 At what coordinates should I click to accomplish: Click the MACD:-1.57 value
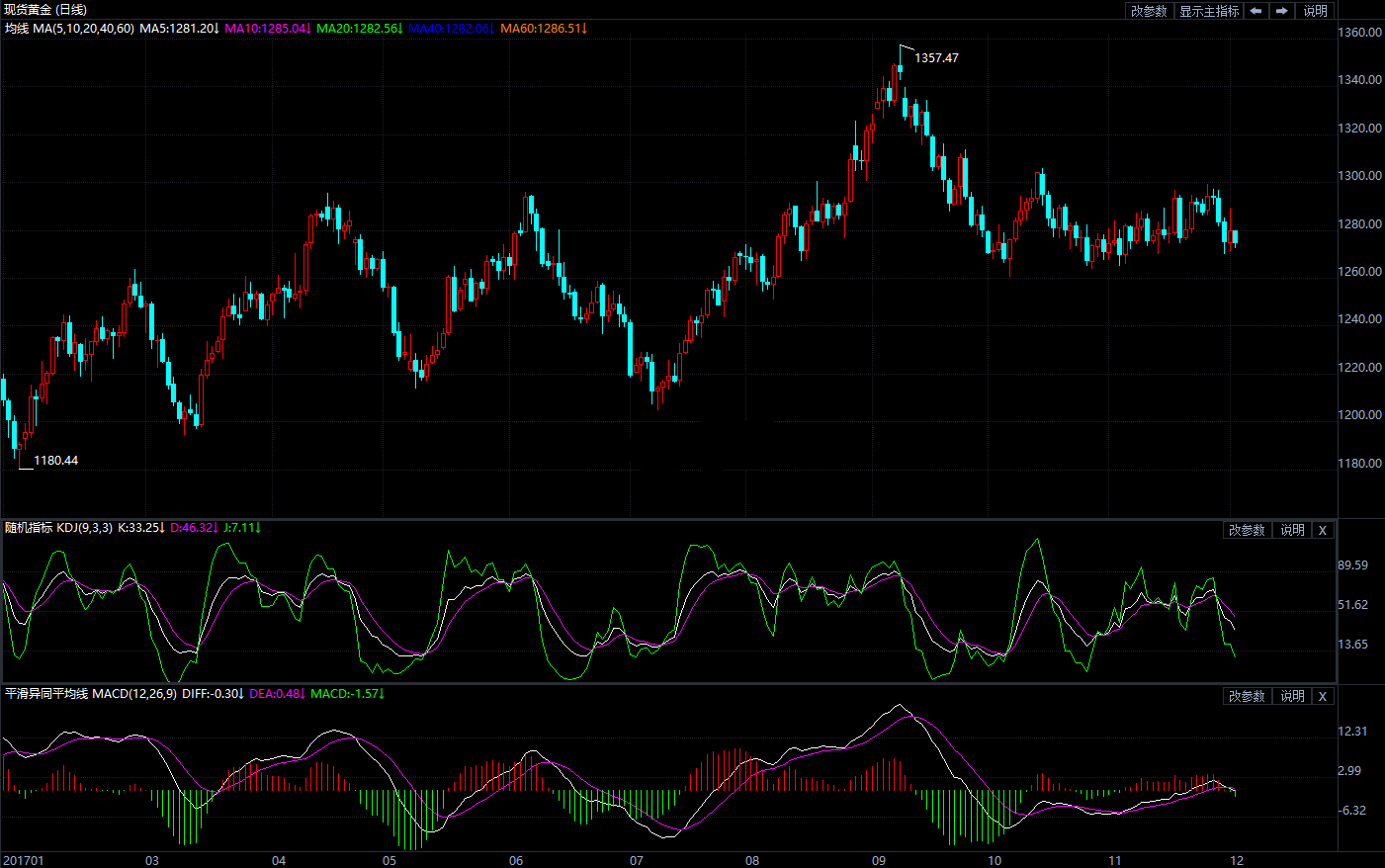347,694
